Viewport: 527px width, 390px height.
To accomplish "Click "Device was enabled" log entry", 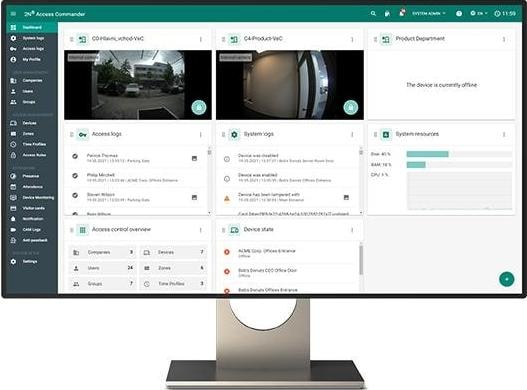I will coord(287,178).
